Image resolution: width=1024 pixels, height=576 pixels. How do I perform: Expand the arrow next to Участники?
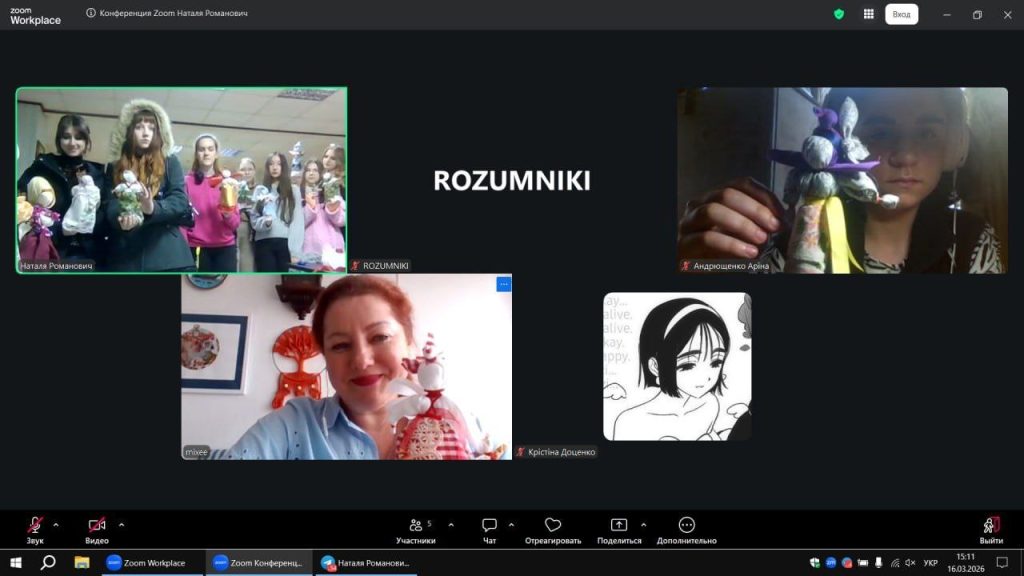coord(451,524)
